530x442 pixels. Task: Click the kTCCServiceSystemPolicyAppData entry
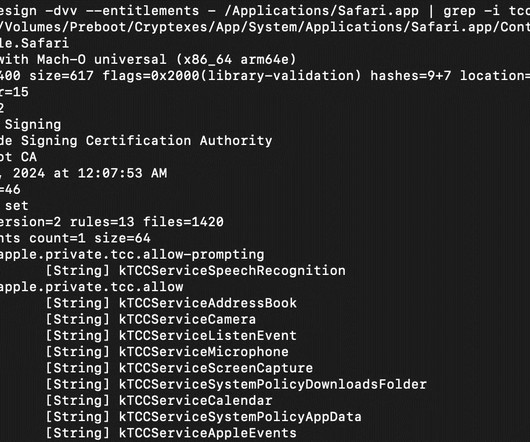coord(240,417)
